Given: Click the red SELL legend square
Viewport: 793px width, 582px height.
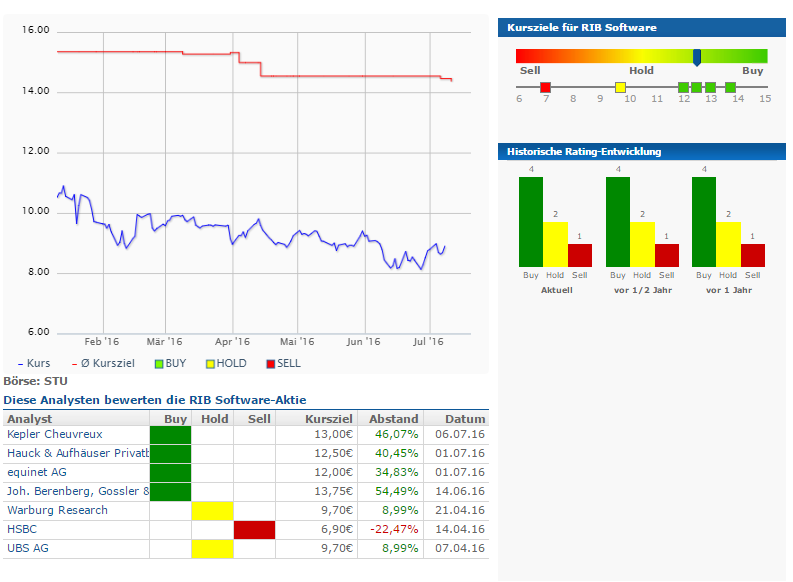Looking at the screenshot, I should 270,364.
